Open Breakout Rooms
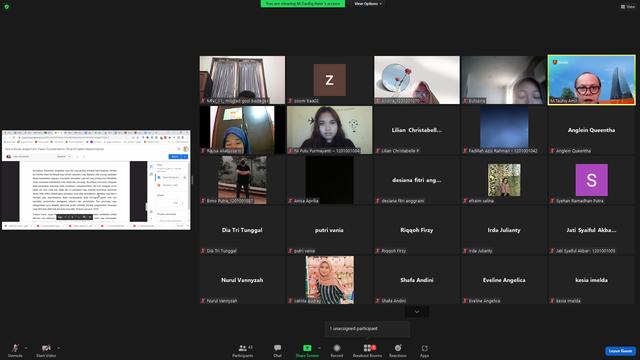This screenshot has height=360, width=640. (367, 350)
